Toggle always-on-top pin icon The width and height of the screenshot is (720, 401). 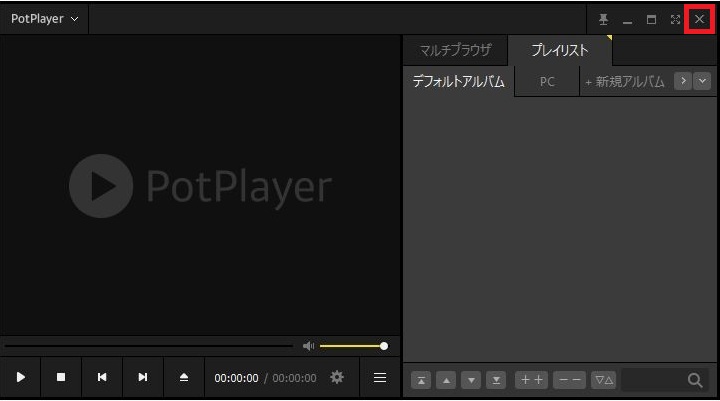pyautogui.click(x=603, y=19)
